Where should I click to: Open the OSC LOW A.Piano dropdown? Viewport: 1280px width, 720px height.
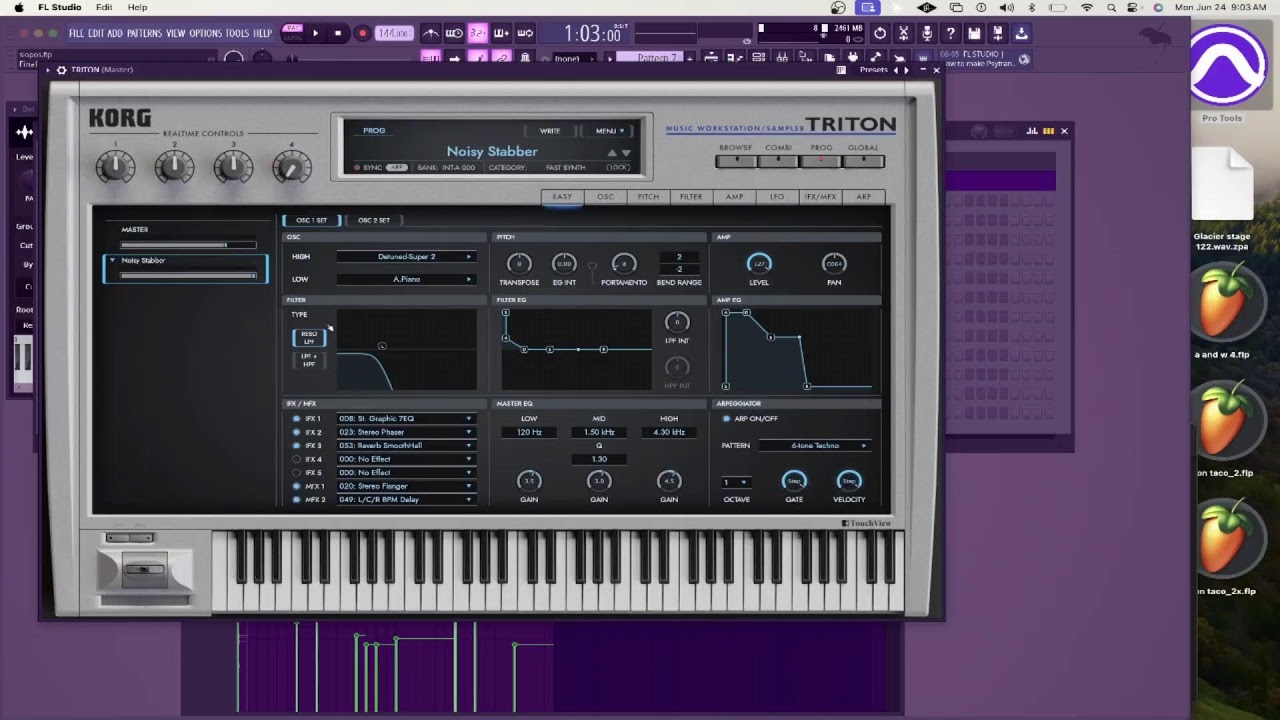[x=406, y=279]
